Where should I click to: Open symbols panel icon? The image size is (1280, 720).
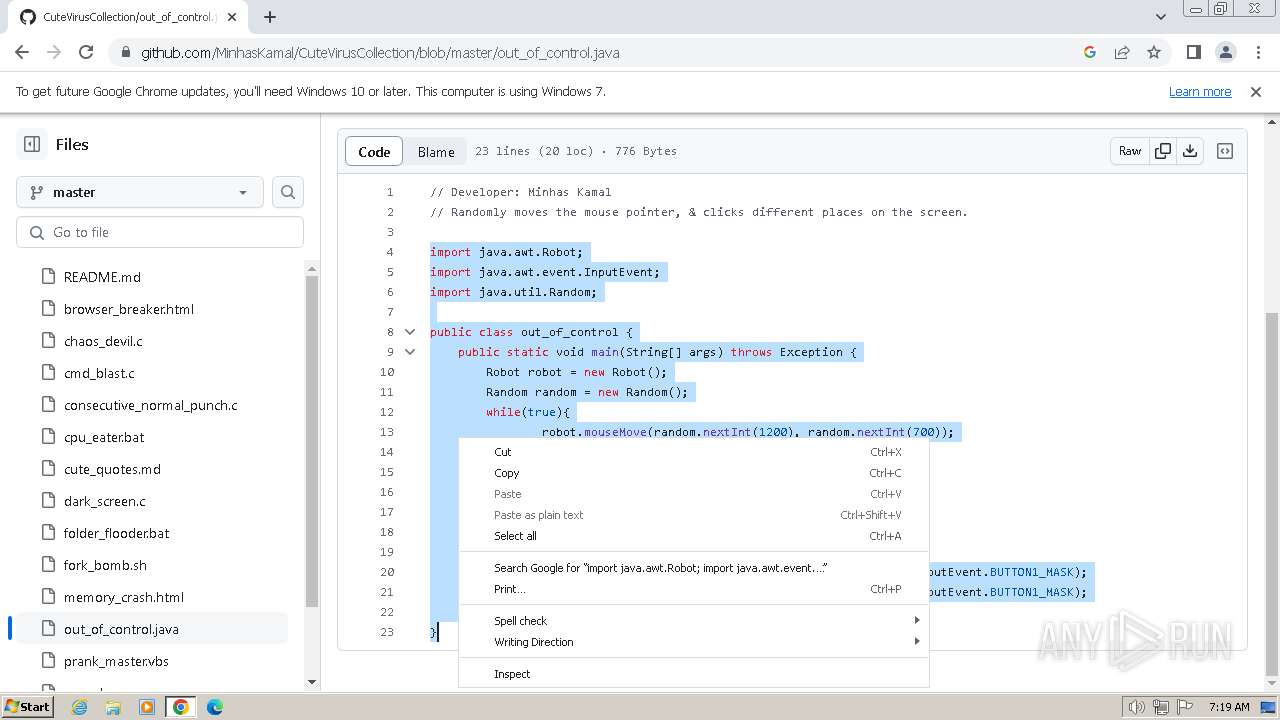[1225, 151]
